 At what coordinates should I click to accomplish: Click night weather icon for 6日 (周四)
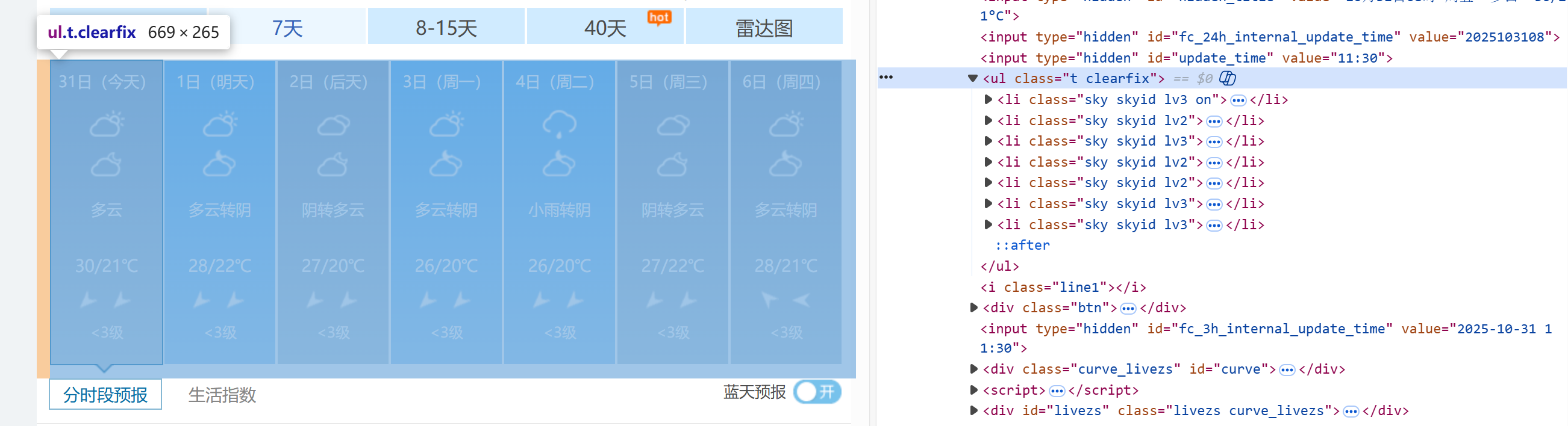[786, 164]
